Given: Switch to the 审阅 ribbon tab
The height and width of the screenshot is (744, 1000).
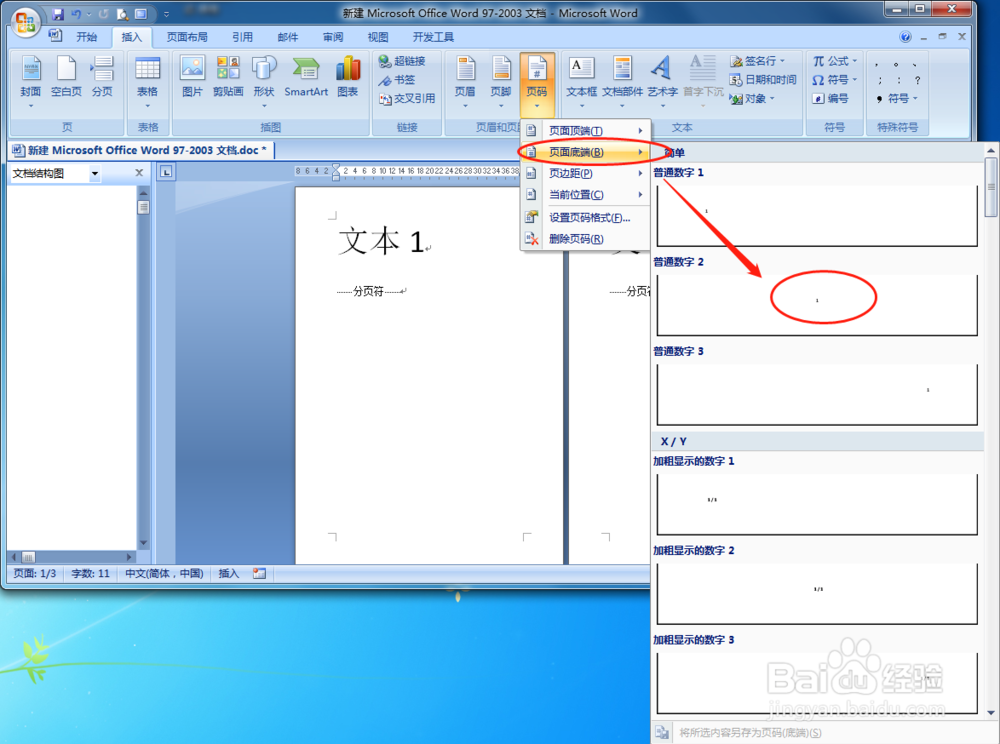Looking at the screenshot, I should coord(332,37).
